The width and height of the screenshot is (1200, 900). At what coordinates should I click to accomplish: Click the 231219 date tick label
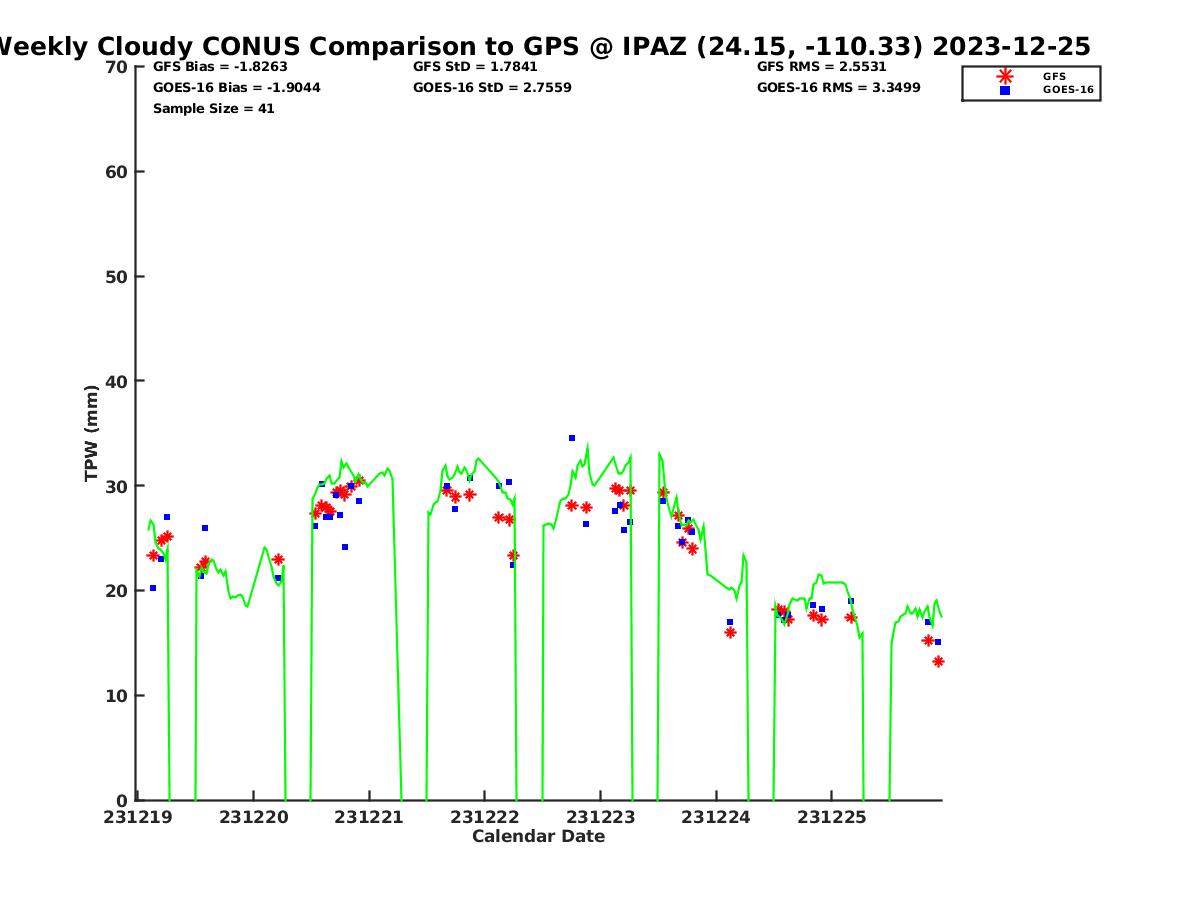[x=138, y=817]
